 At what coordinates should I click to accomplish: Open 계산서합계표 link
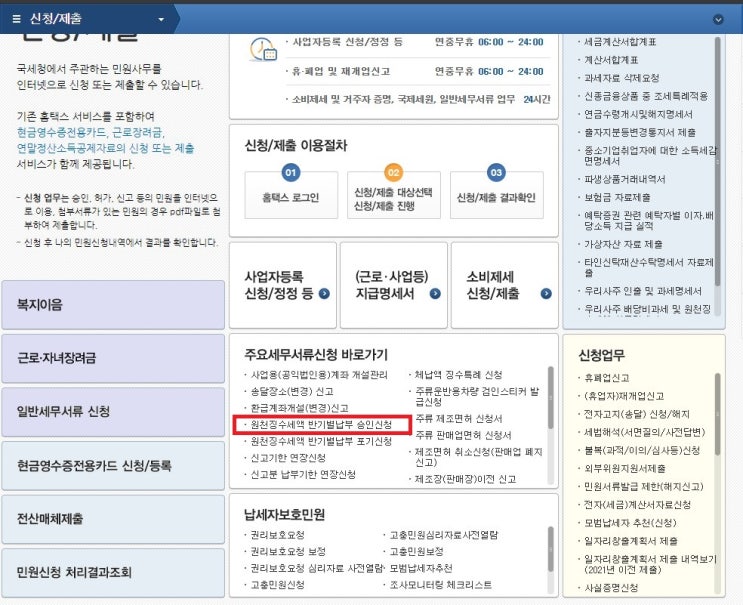pyautogui.click(x=611, y=60)
